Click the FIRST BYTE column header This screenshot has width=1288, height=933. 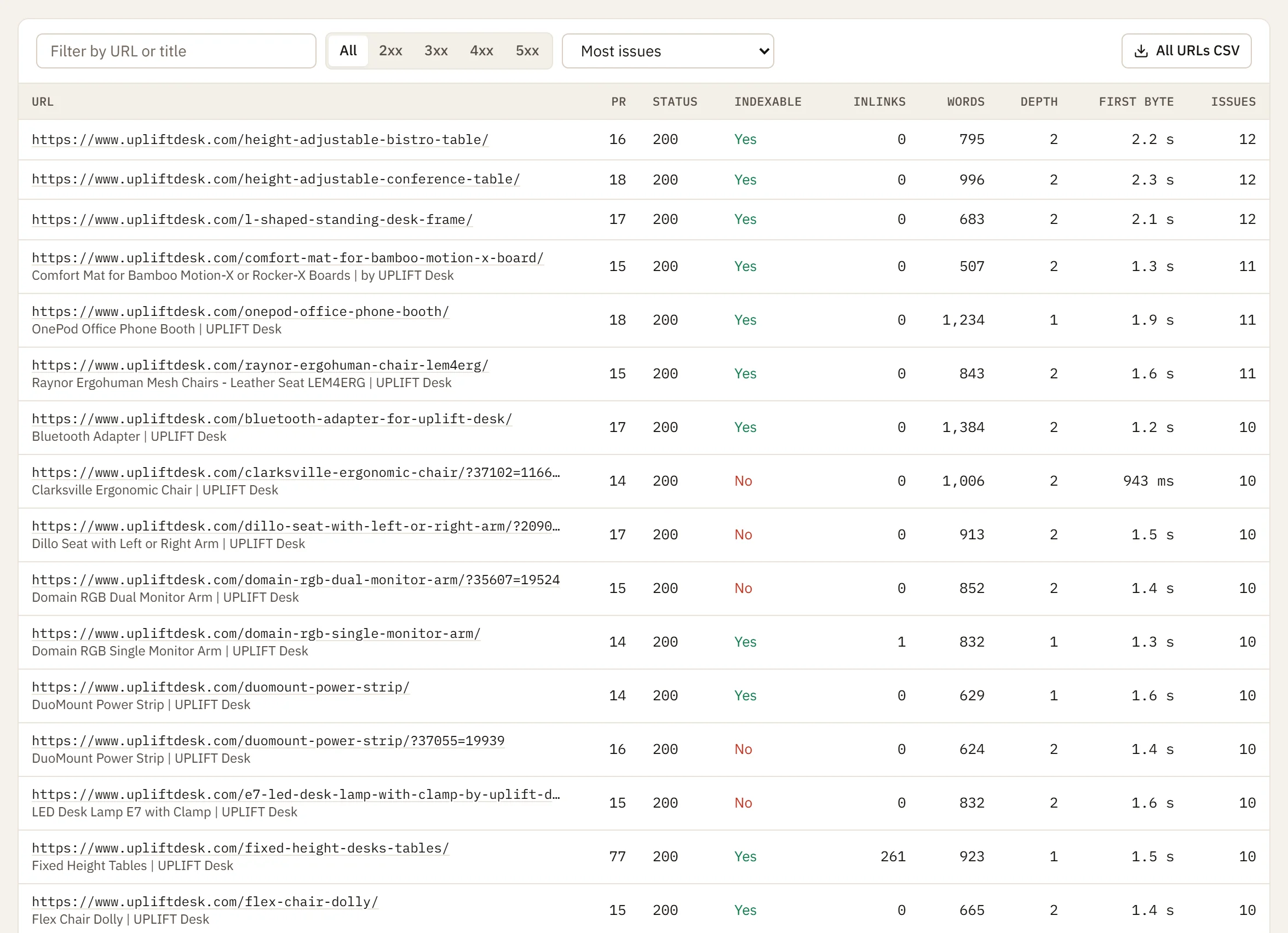pos(1136,102)
